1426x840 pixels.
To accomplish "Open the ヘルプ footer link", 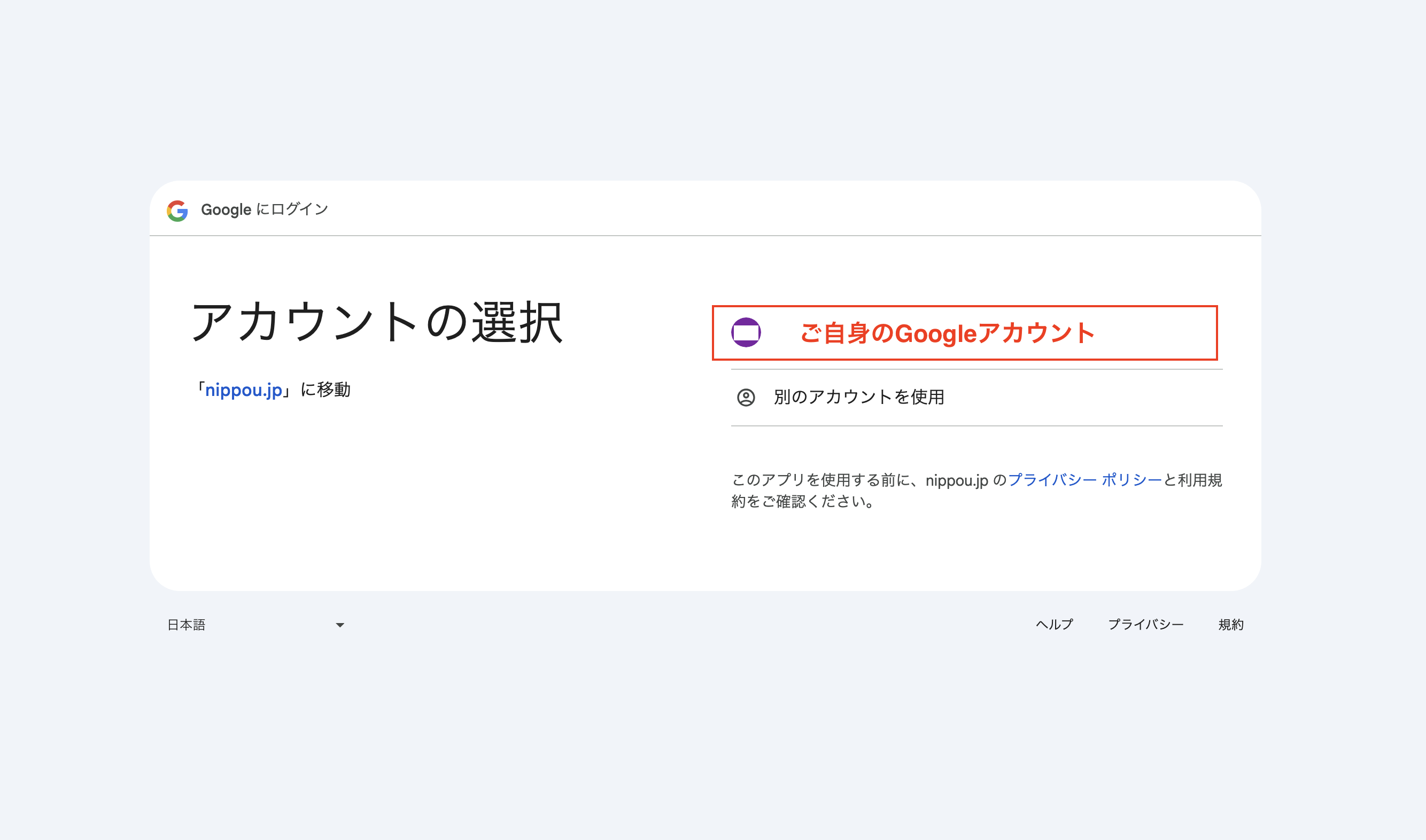I will tap(1054, 624).
